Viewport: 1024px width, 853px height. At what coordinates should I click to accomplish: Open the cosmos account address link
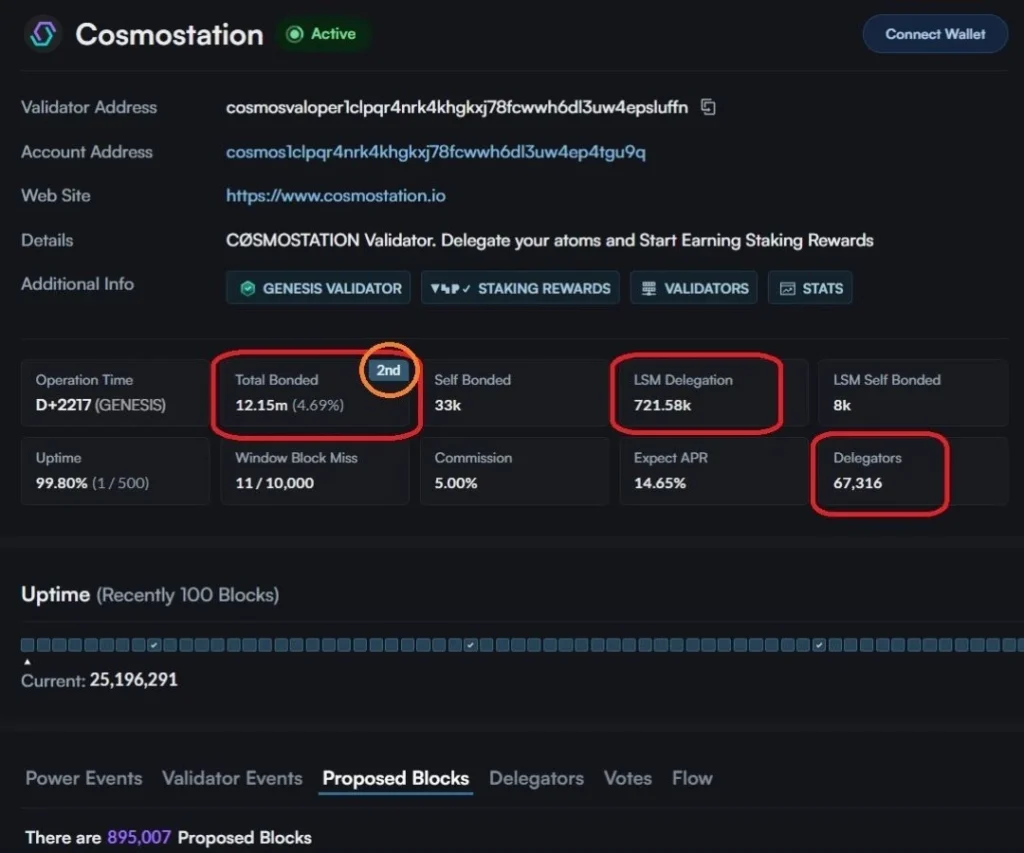436,152
